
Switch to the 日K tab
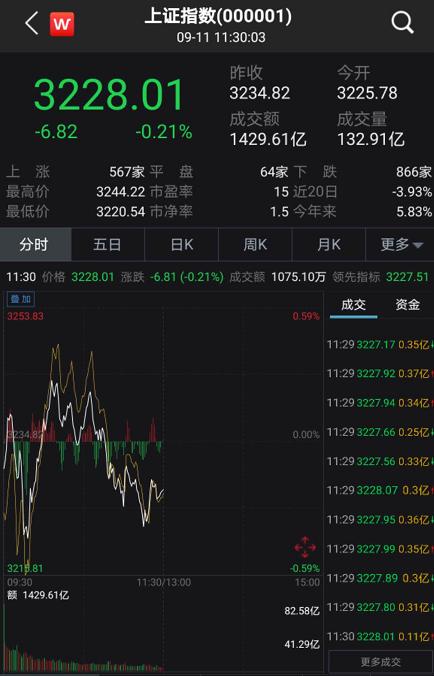[181, 244]
